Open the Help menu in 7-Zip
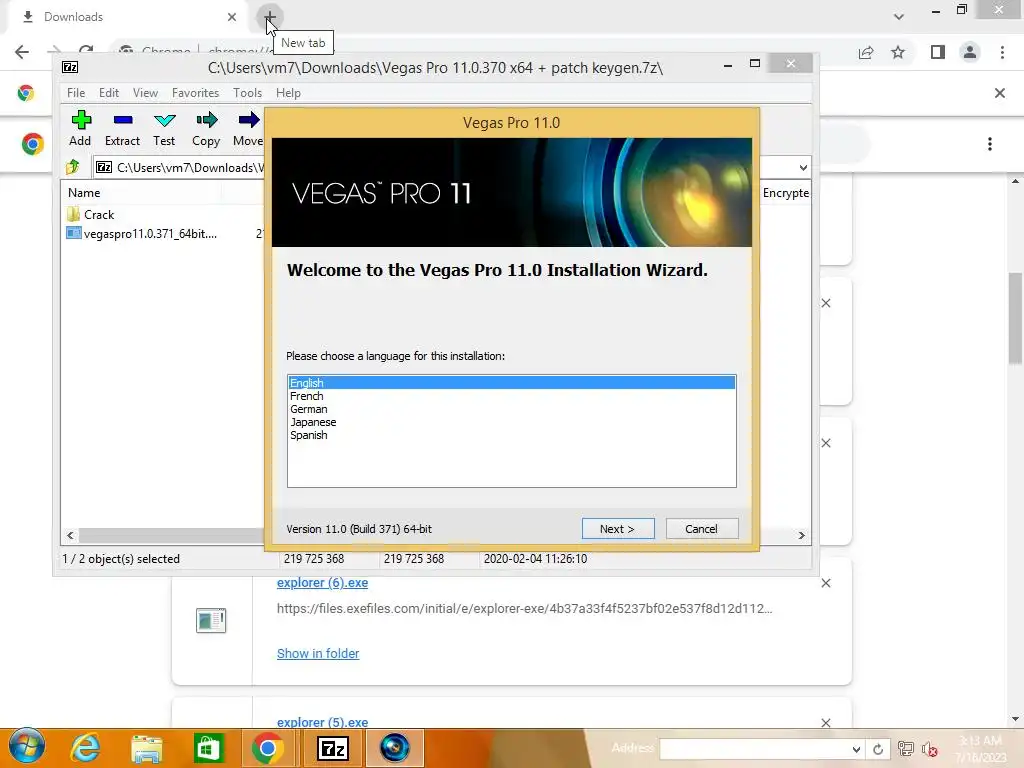Screen dimensions: 1024x768 288,93
